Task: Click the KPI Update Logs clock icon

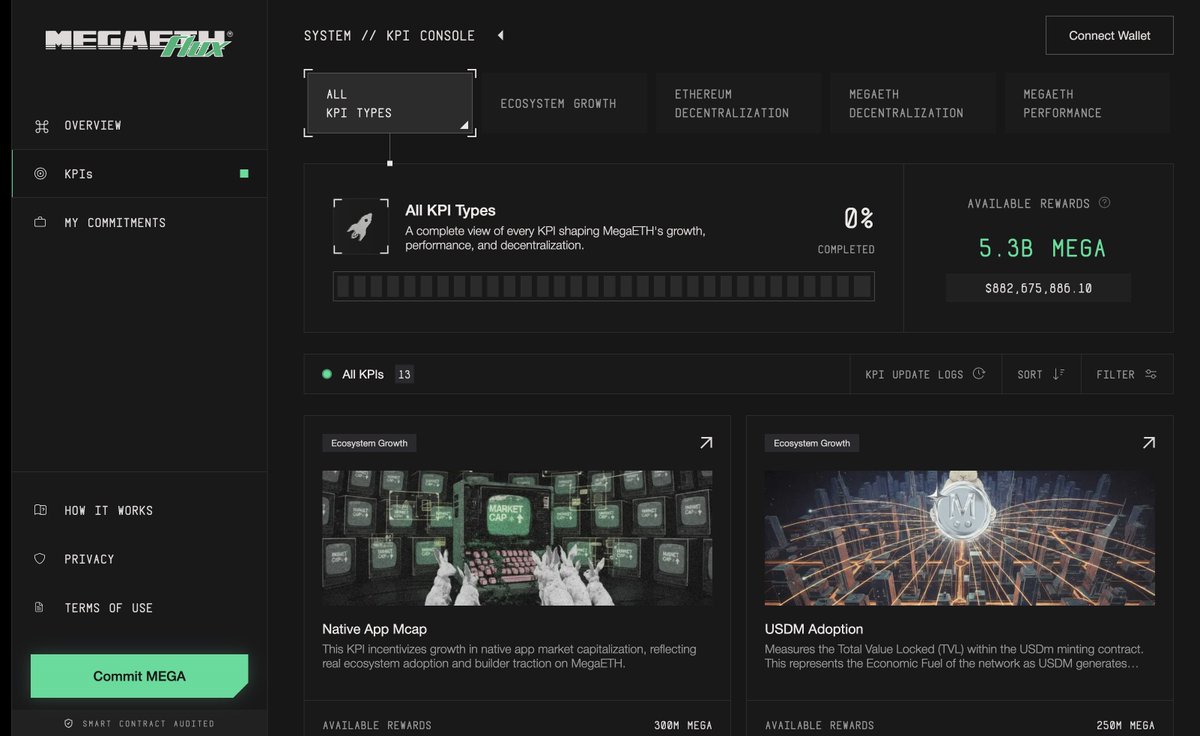Action: click(x=979, y=374)
